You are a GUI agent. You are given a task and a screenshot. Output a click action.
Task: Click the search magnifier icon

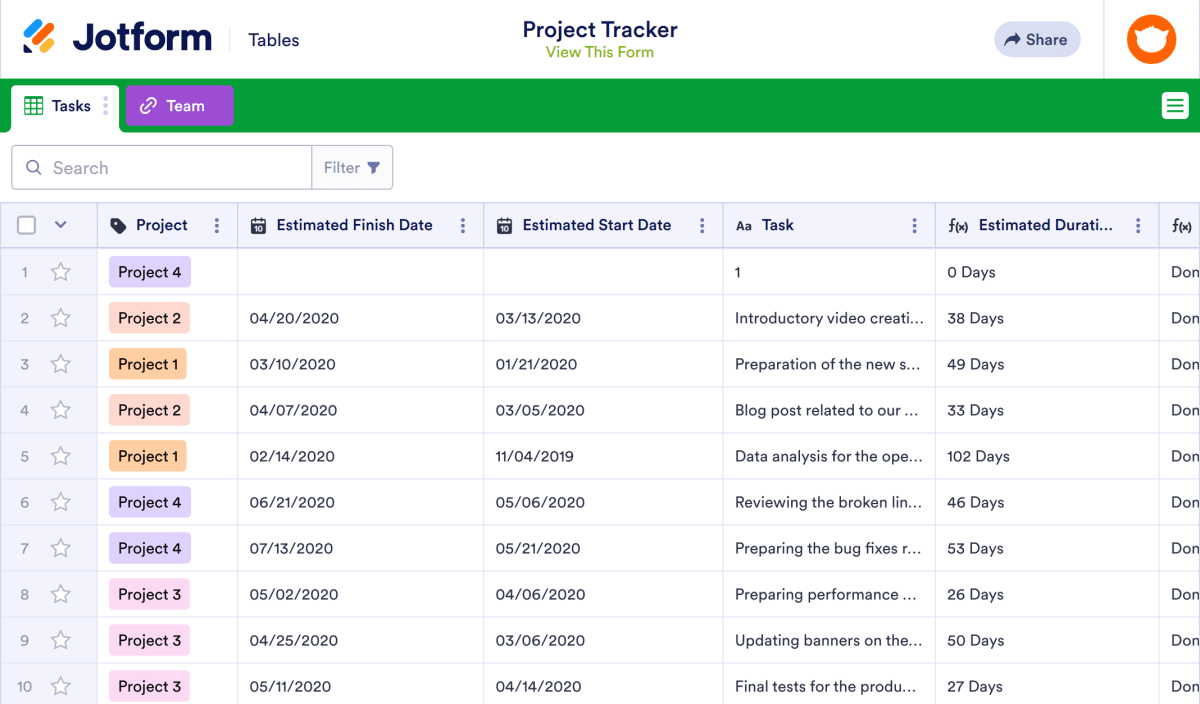click(32, 167)
